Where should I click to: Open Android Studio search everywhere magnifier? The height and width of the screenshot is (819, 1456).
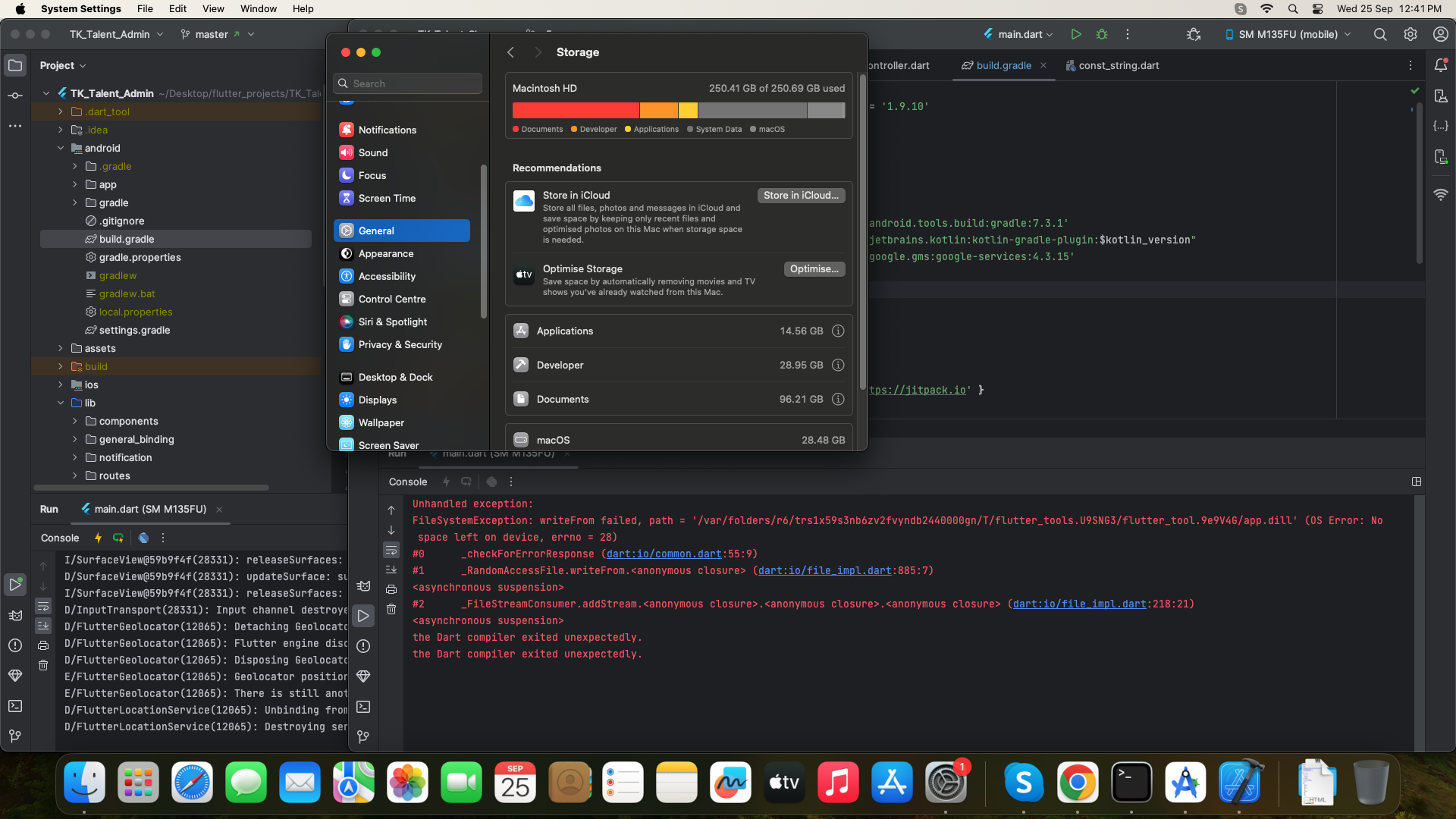pyautogui.click(x=1380, y=34)
